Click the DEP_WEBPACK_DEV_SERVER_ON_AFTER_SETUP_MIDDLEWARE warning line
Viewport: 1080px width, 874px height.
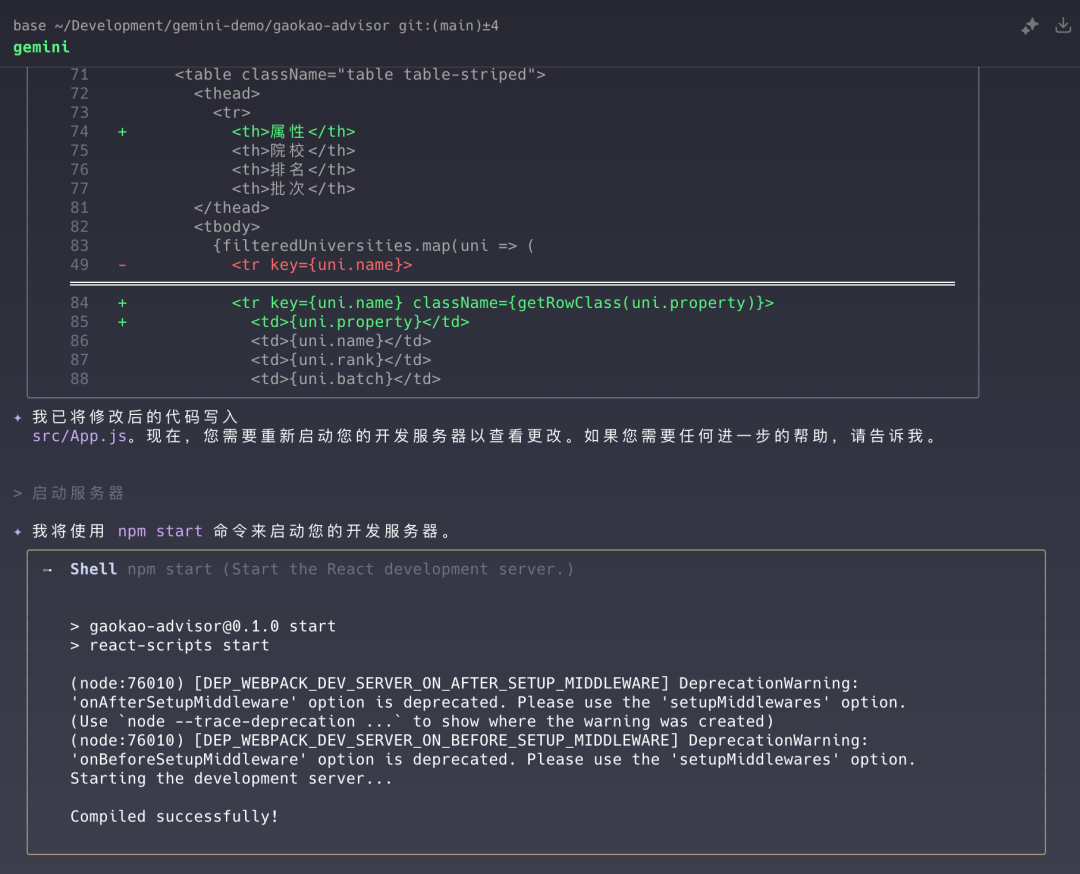point(465,684)
